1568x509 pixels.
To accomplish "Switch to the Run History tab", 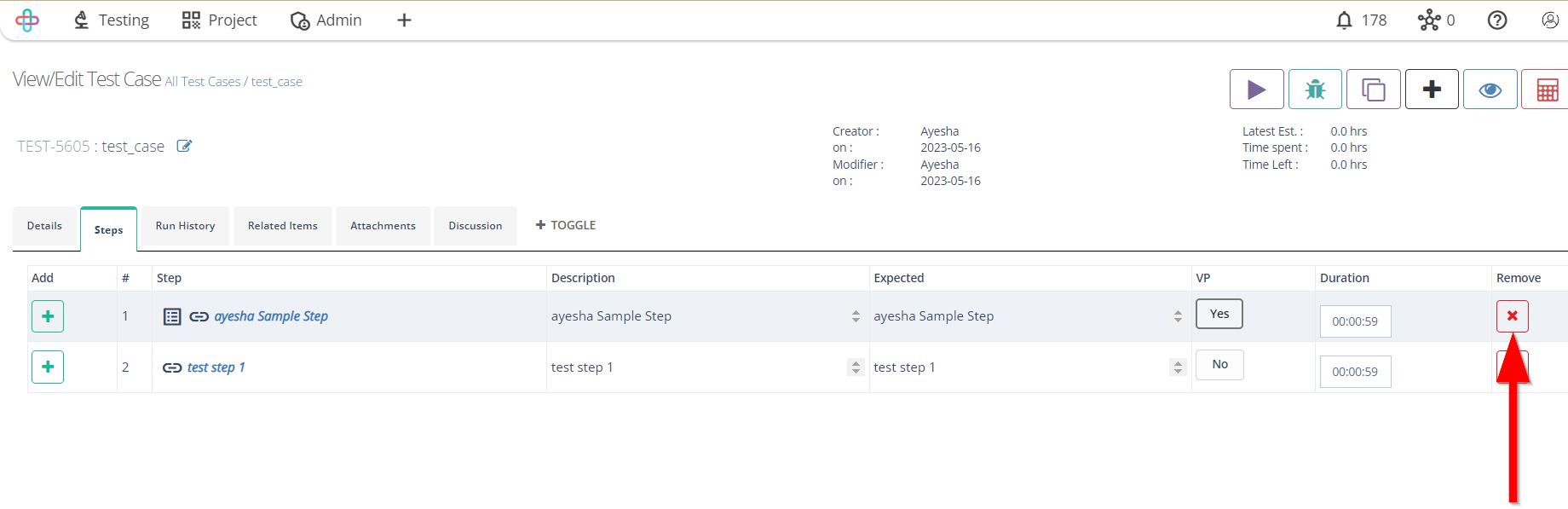I will click(185, 226).
